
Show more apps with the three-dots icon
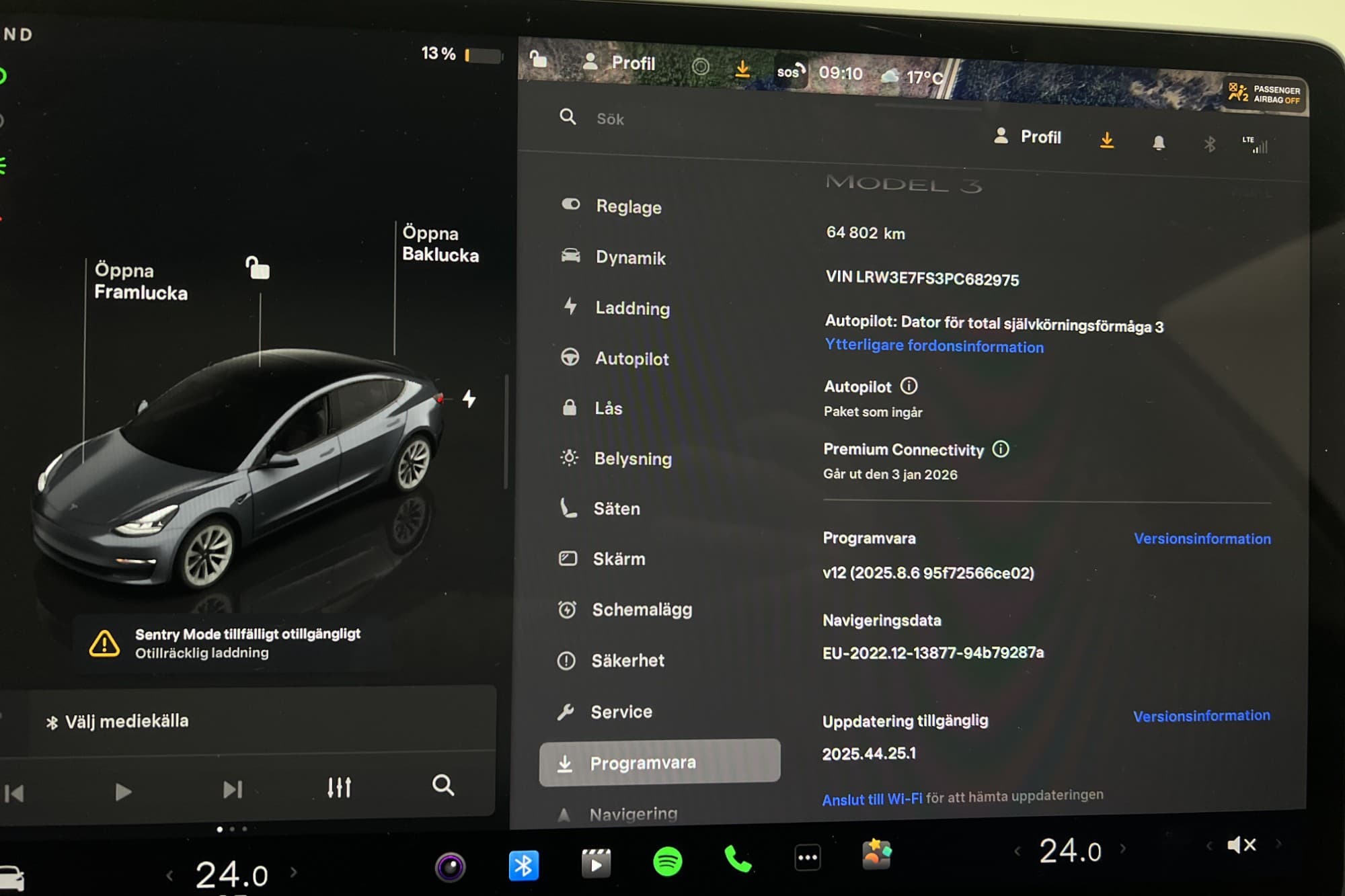pyautogui.click(x=807, y=858)
